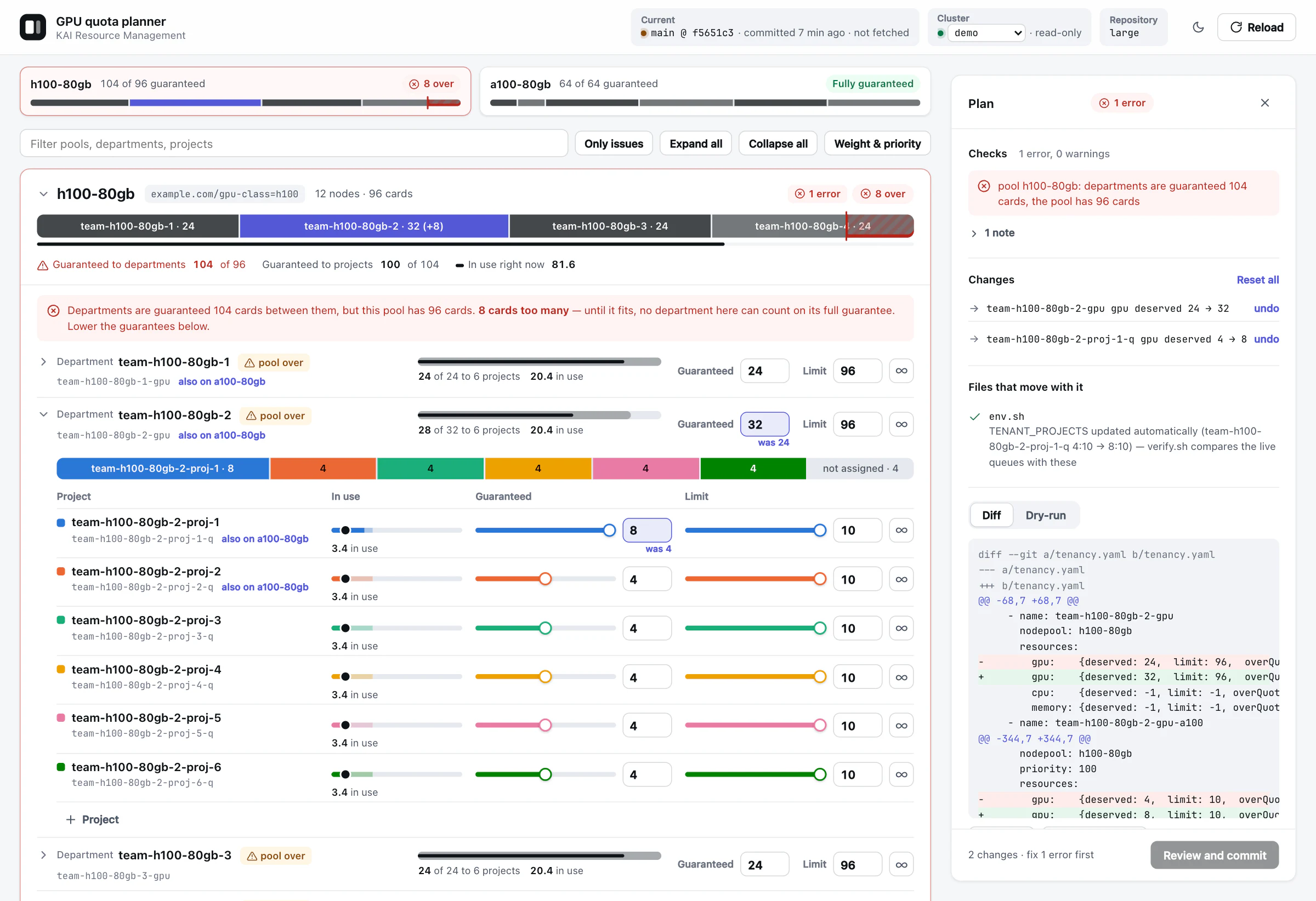Click the Guaranteed slider handle for team-h100-80gb-2-proj-1

609,531
